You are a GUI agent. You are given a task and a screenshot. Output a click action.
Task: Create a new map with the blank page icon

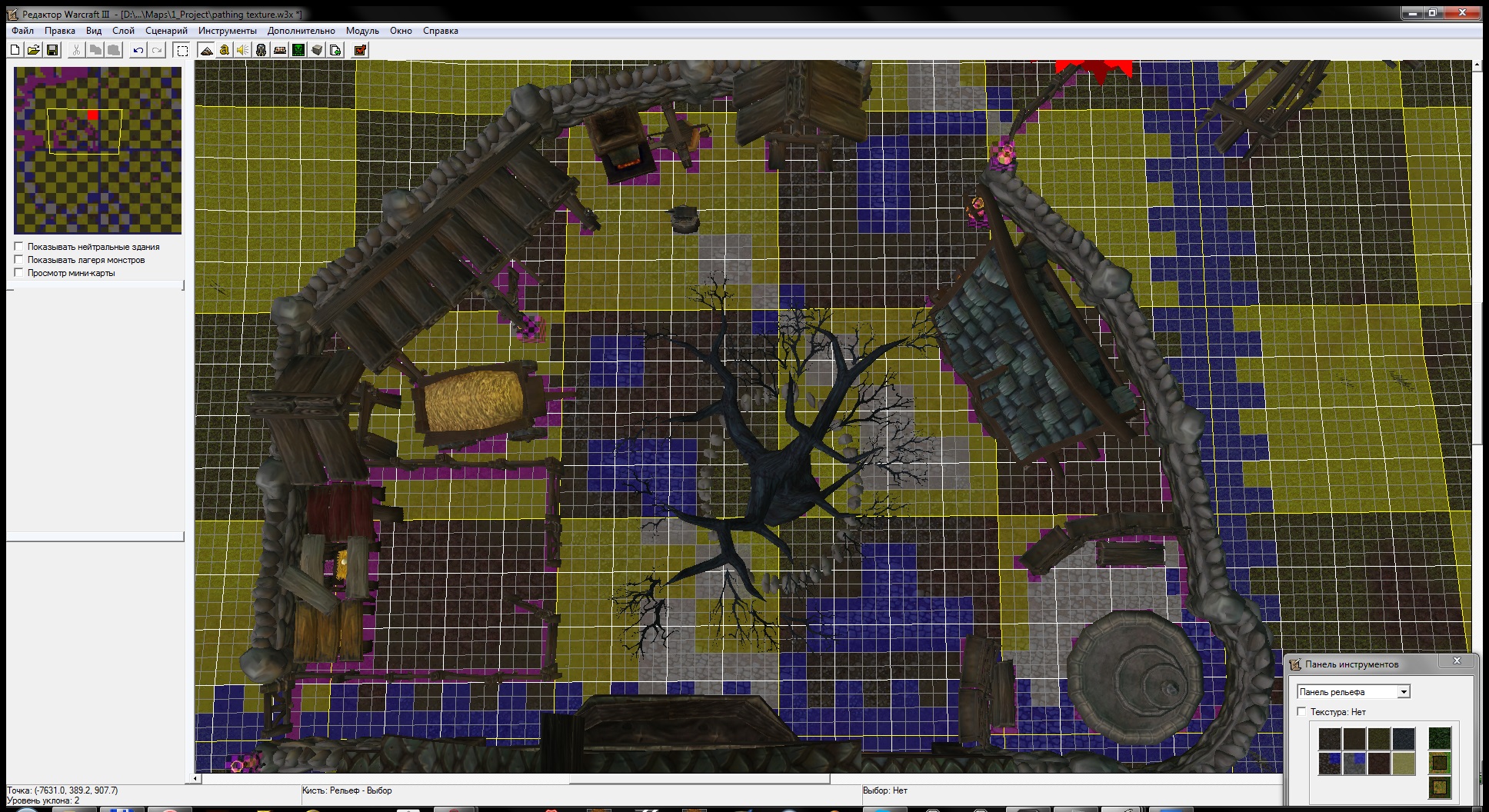point(15,50)
